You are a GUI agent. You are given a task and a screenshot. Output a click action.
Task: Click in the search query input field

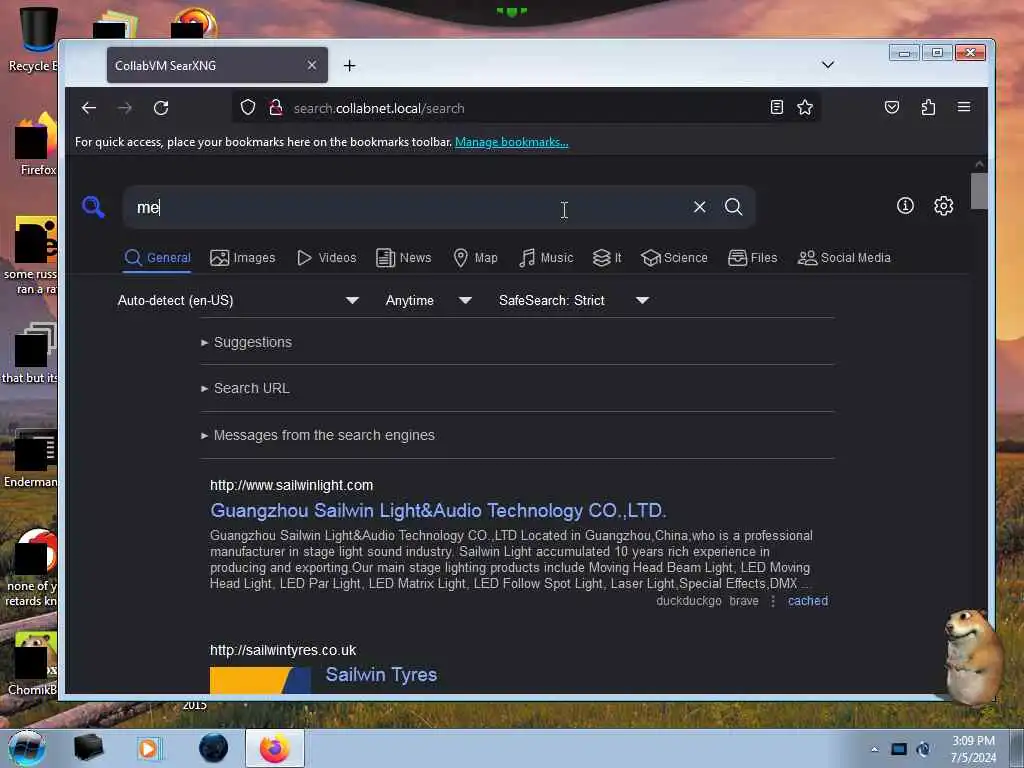tap(405, 207)
